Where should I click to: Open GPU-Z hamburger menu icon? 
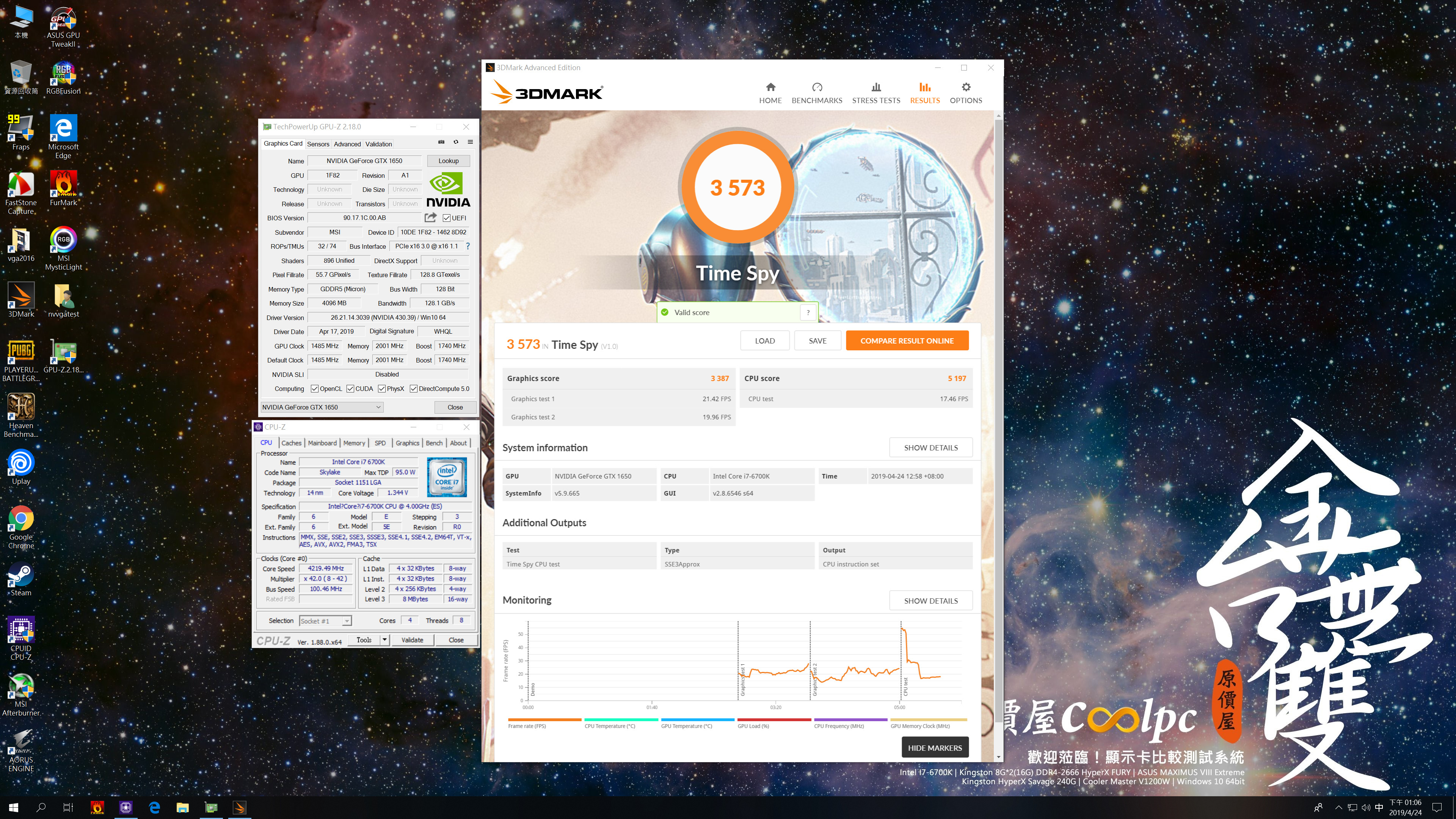pos(470,143)
